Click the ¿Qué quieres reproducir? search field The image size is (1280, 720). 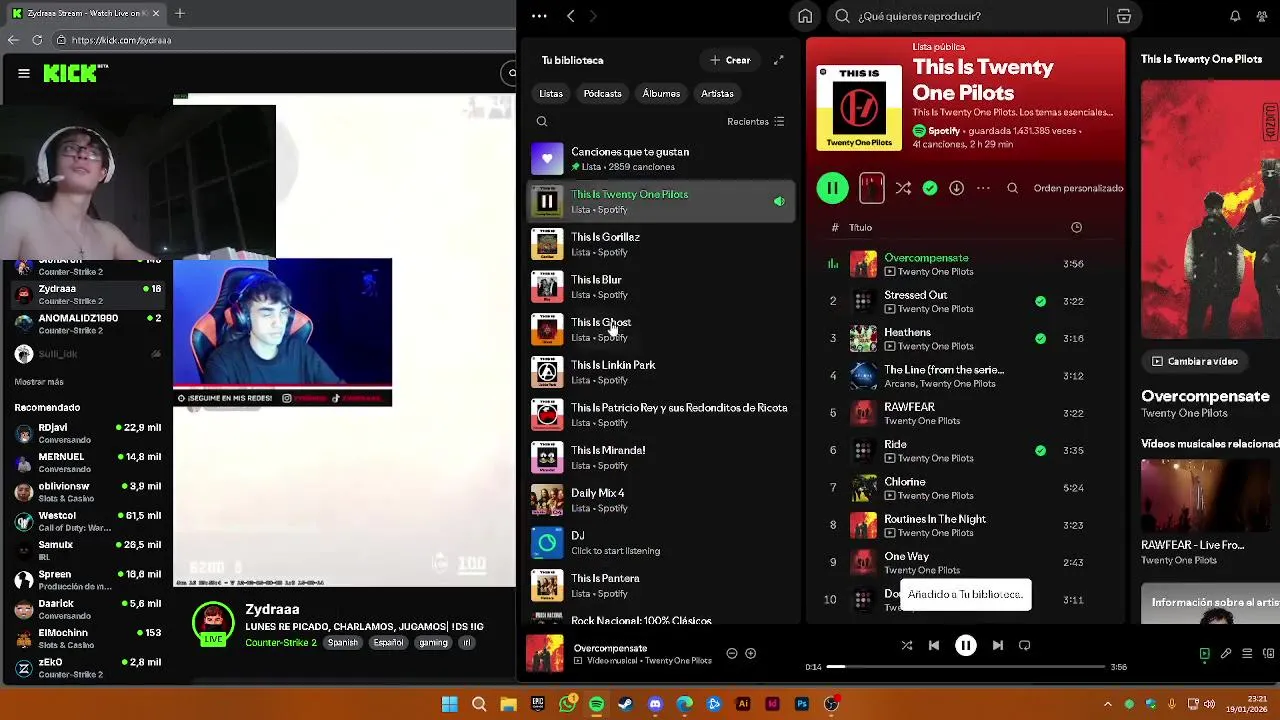point(970,16)
